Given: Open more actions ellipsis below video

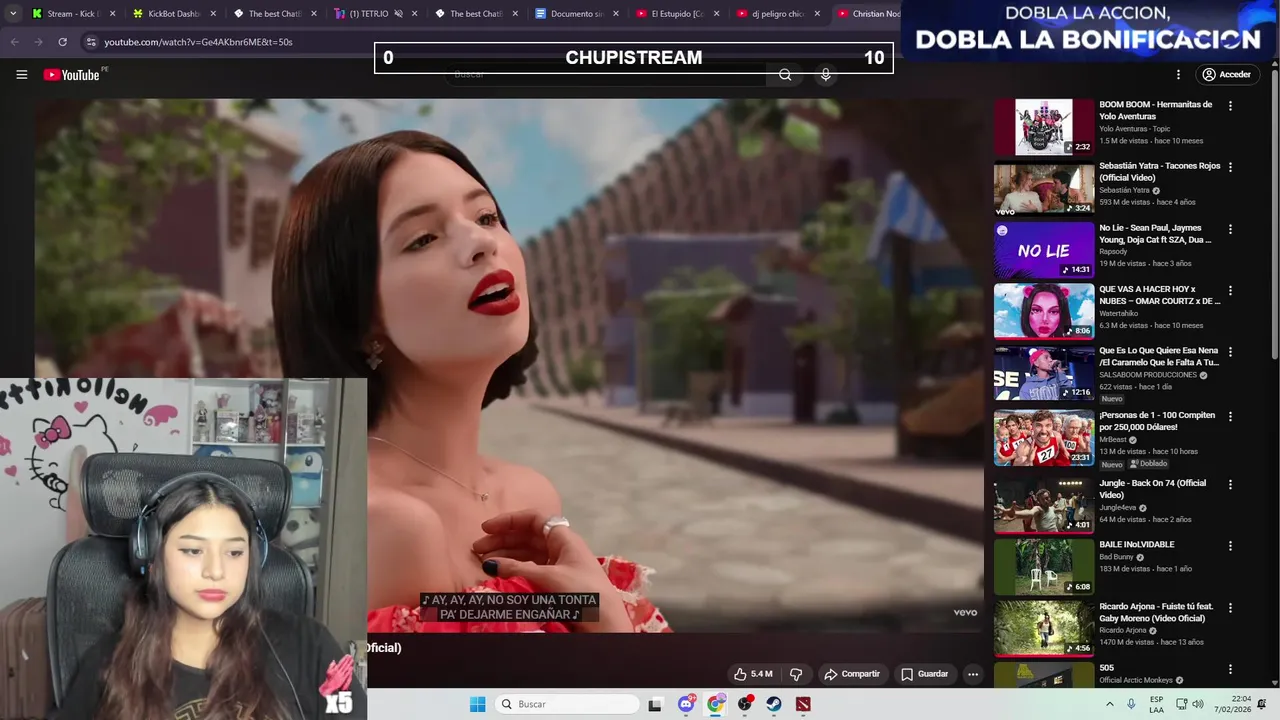Looking at the screenshot, I should click(x=973, y=674).
